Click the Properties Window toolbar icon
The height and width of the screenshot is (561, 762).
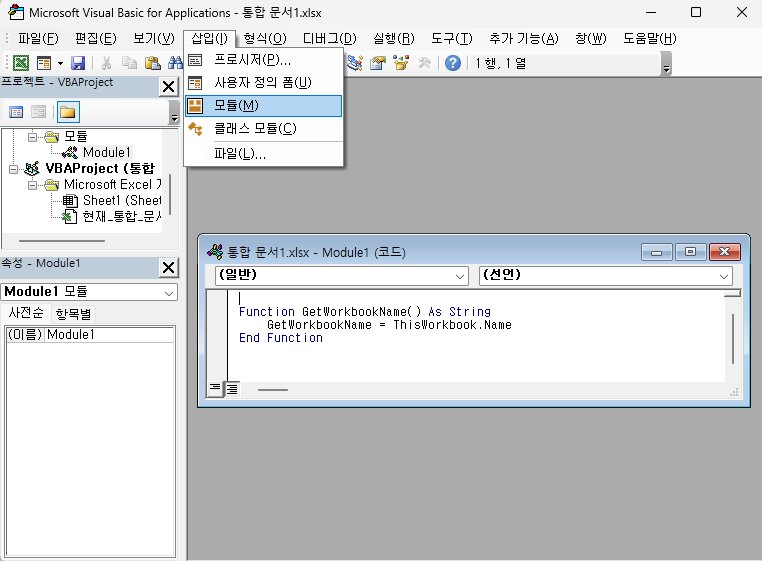(x=378, y=63)
